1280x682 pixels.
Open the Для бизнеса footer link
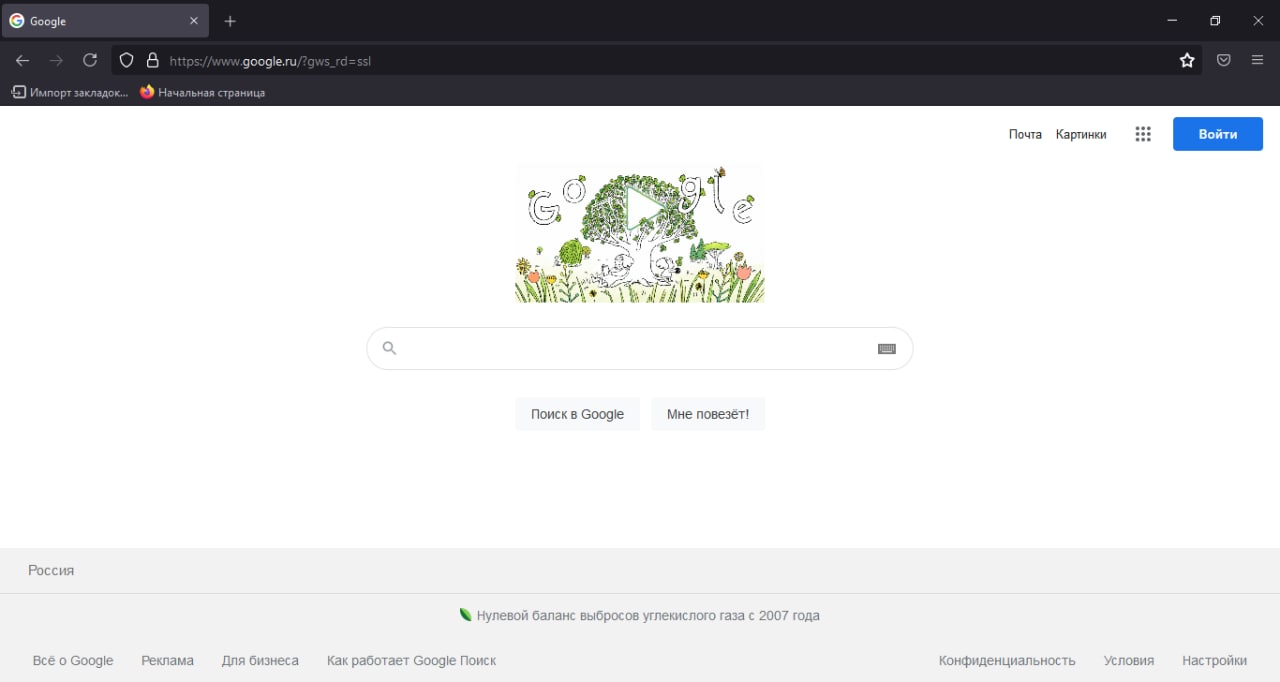point(260,660)
